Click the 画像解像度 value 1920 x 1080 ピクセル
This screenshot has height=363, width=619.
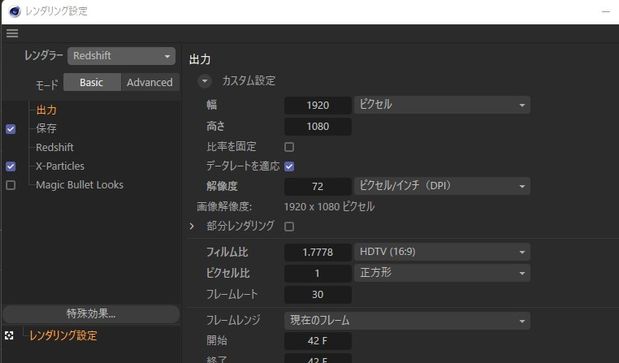[329, 207]
